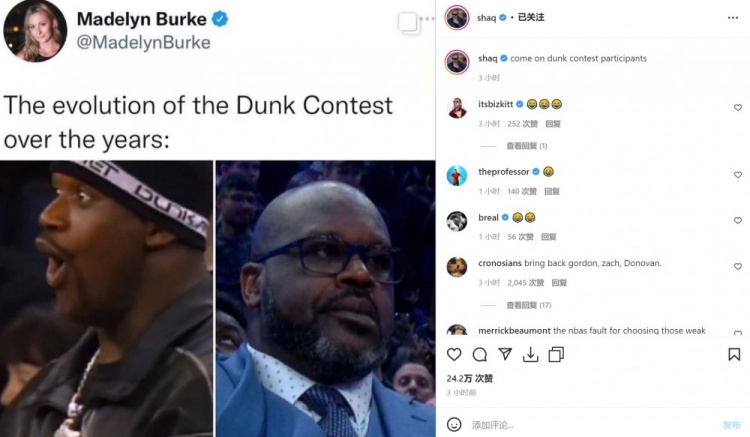Like itsbizkitt's comment heart
This screenshot has width=750, height=437.
click(738, 108)
